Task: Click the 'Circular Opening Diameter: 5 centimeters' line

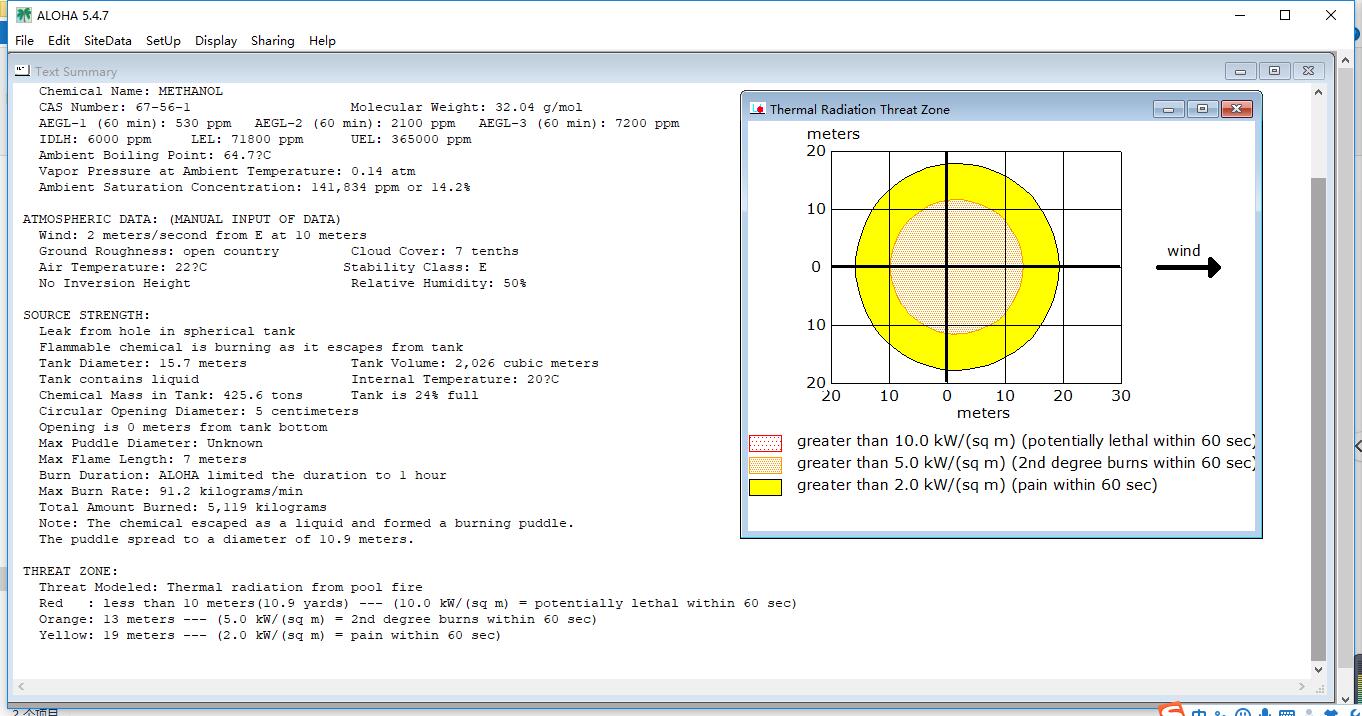Action: click(199, 411)
